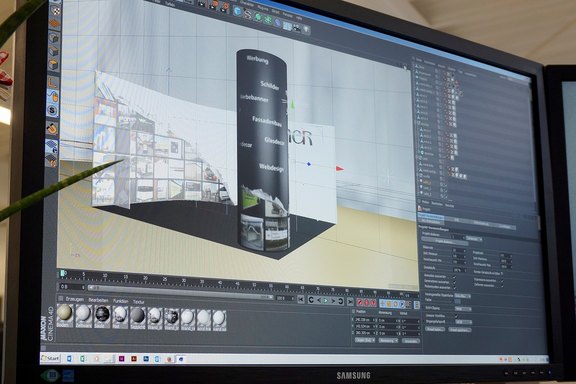Play the animation with green arrow
Screen dimensions: 576x384
point(325,301)
